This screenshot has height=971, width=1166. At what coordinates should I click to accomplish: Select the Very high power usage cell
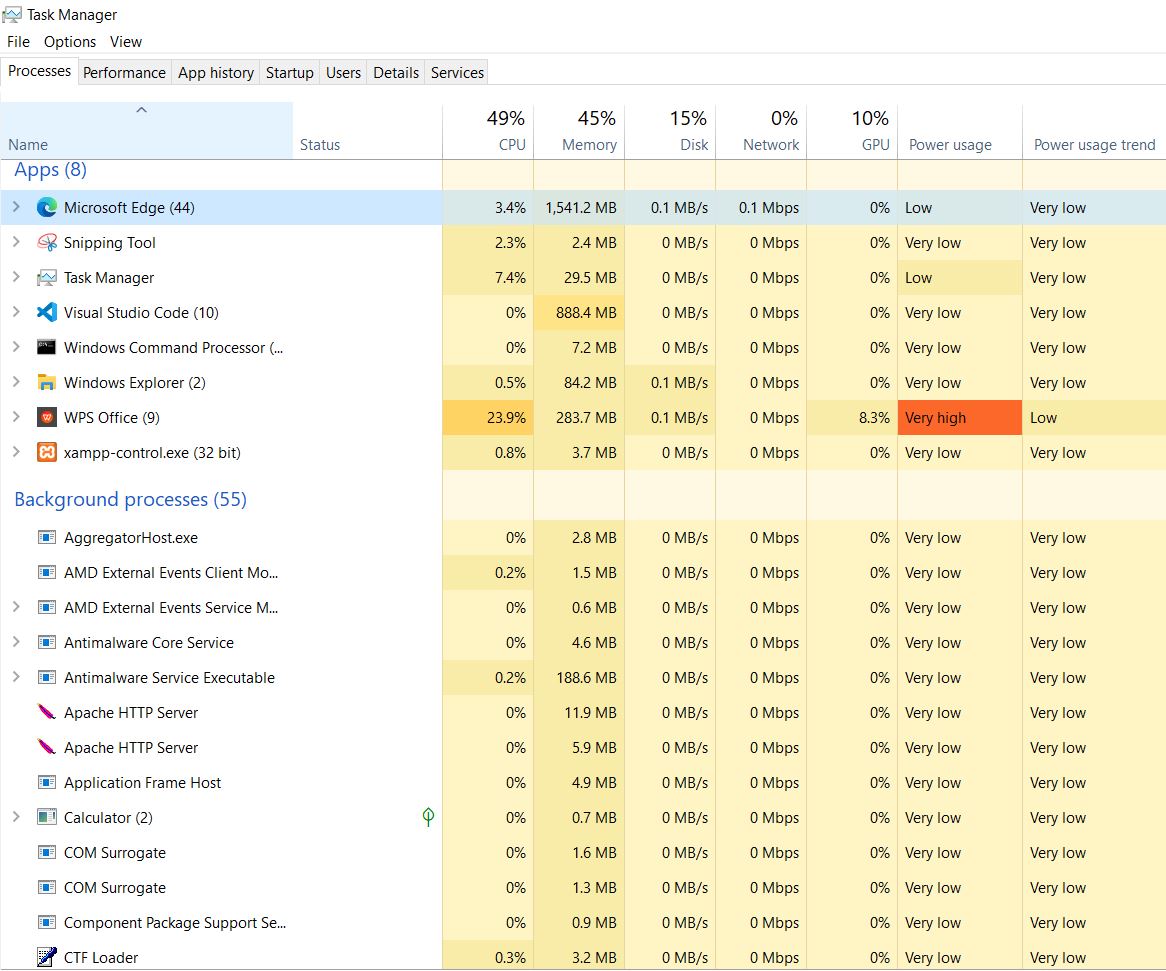tap(958, 418)
